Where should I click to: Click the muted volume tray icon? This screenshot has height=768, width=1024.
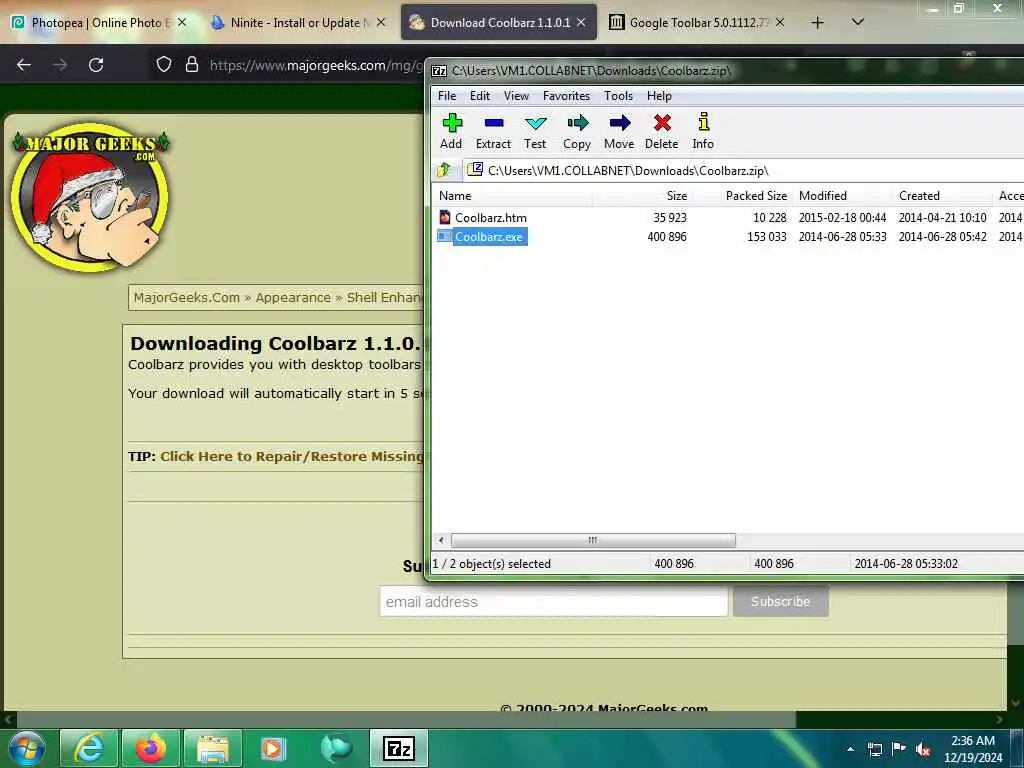tap(923, 750)
